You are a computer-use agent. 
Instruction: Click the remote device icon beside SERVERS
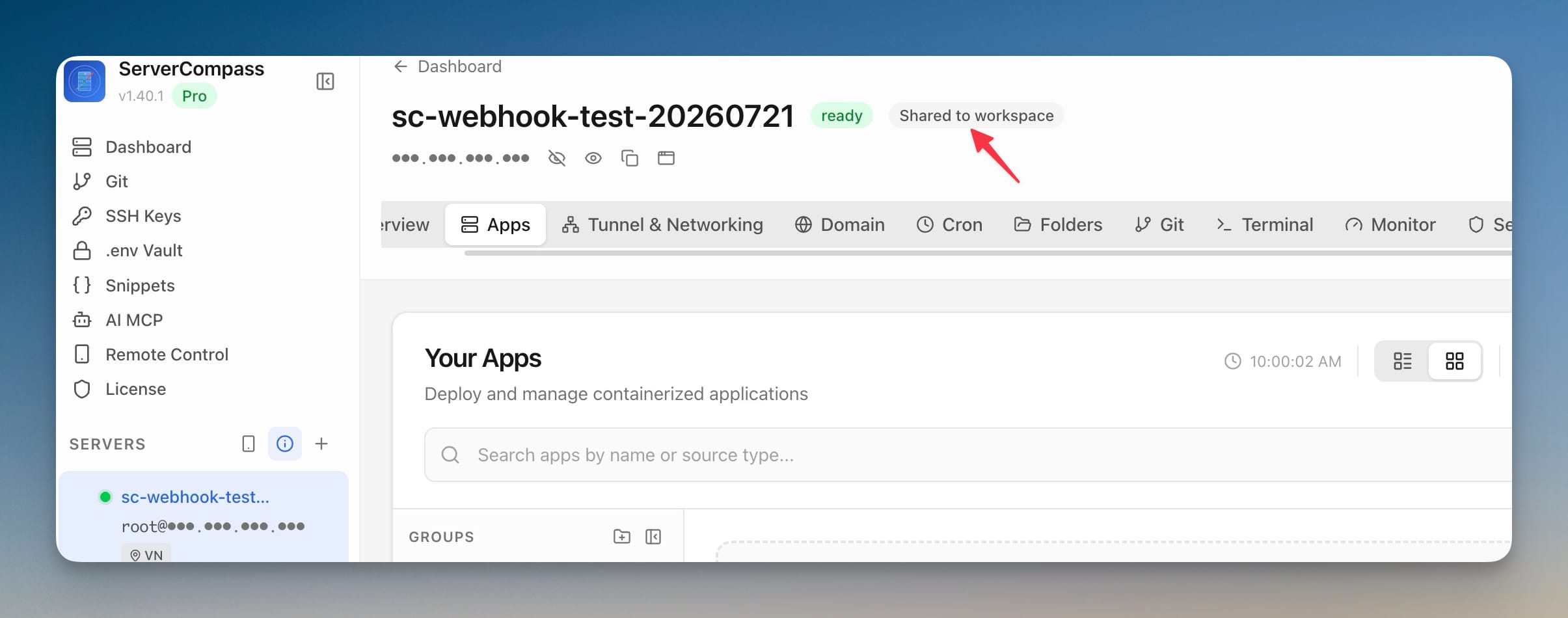coord(249,444)
